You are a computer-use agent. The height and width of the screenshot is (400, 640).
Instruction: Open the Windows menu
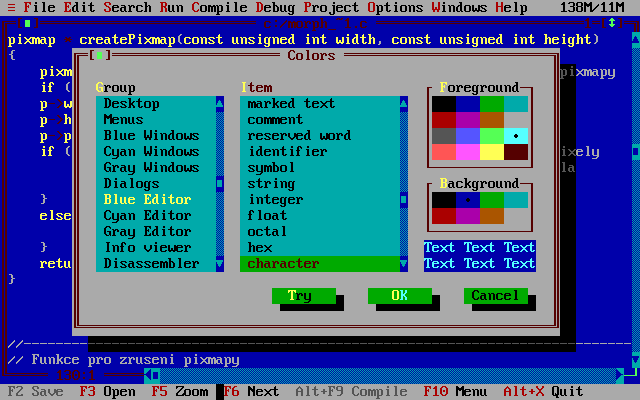tap(459, 7)
